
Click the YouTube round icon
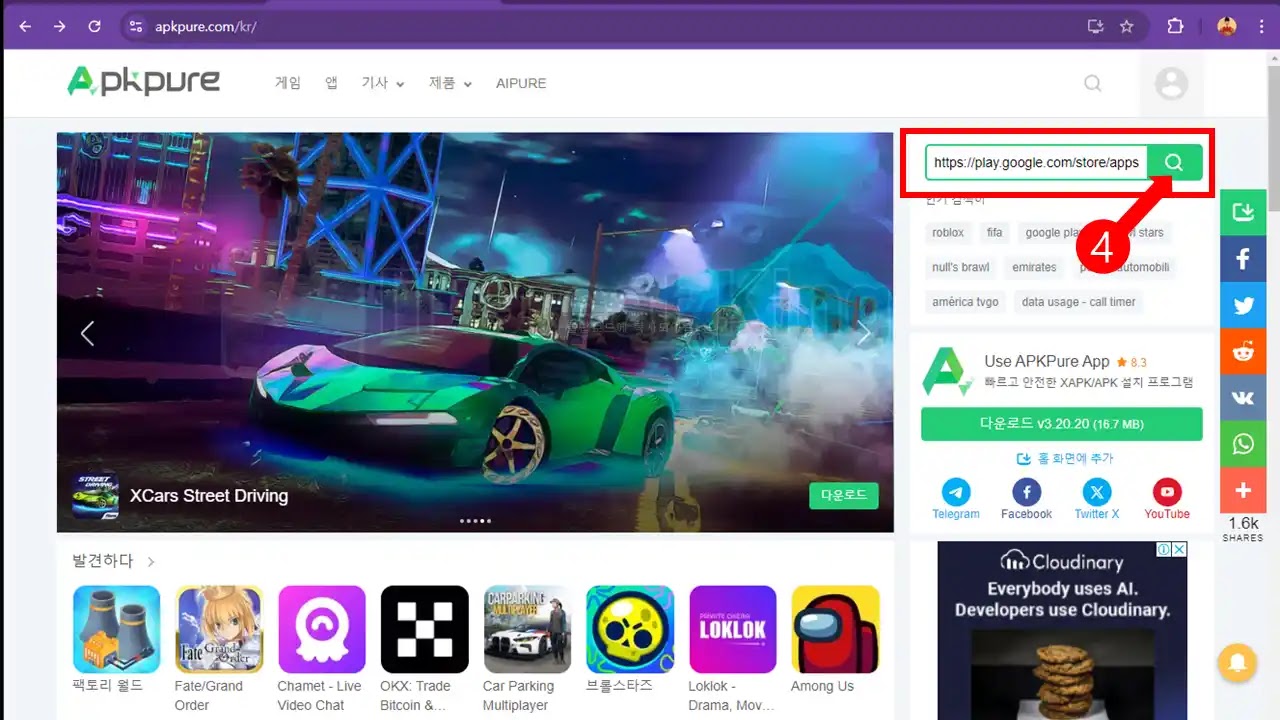tap(1167, 492)
